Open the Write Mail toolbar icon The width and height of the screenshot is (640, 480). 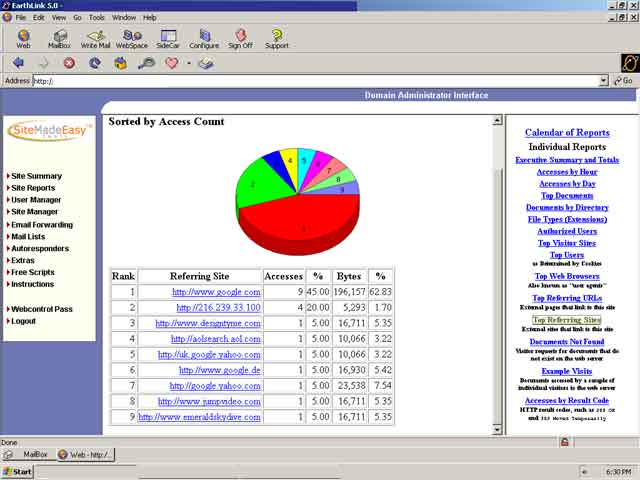(x=96, y=38)
